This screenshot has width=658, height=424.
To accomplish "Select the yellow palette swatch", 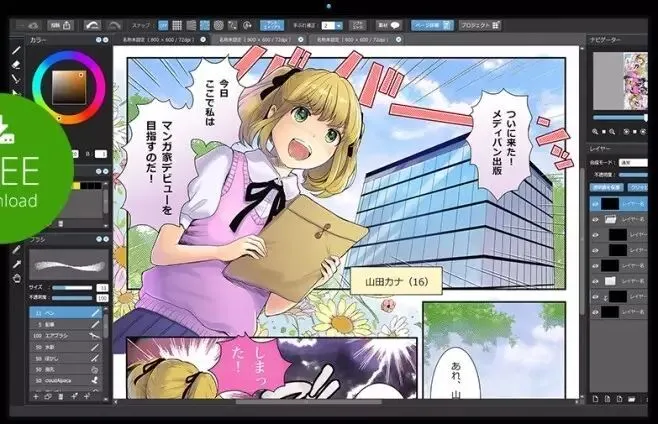I will click(76, 186).
